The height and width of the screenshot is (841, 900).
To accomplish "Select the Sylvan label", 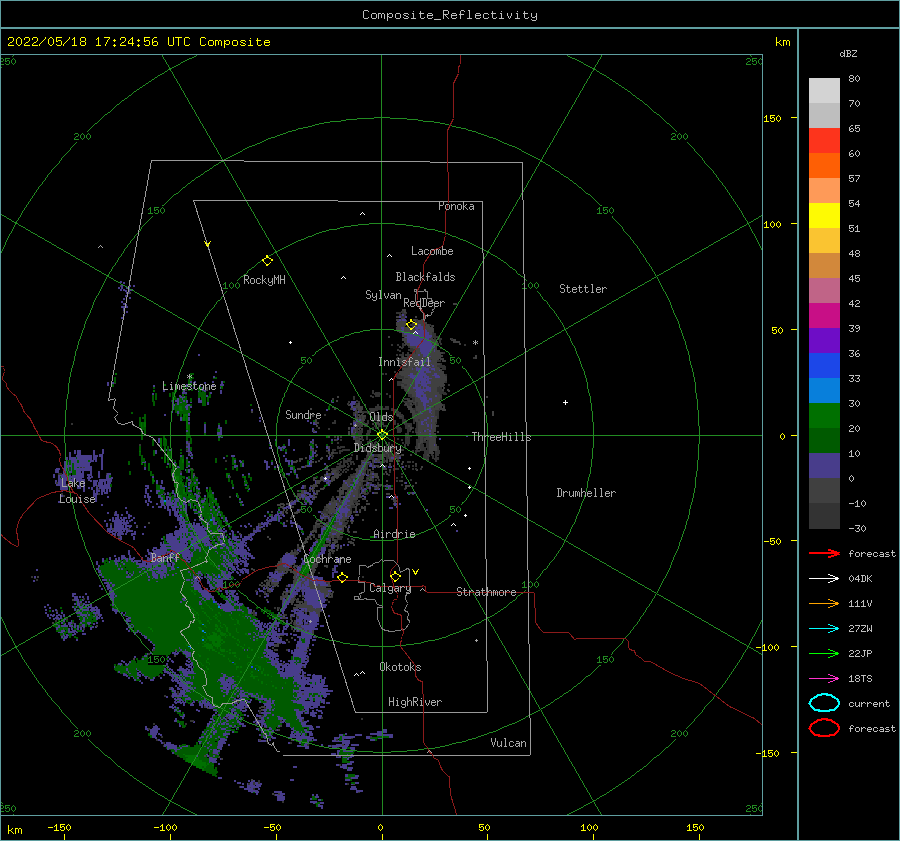I will 383,295.
